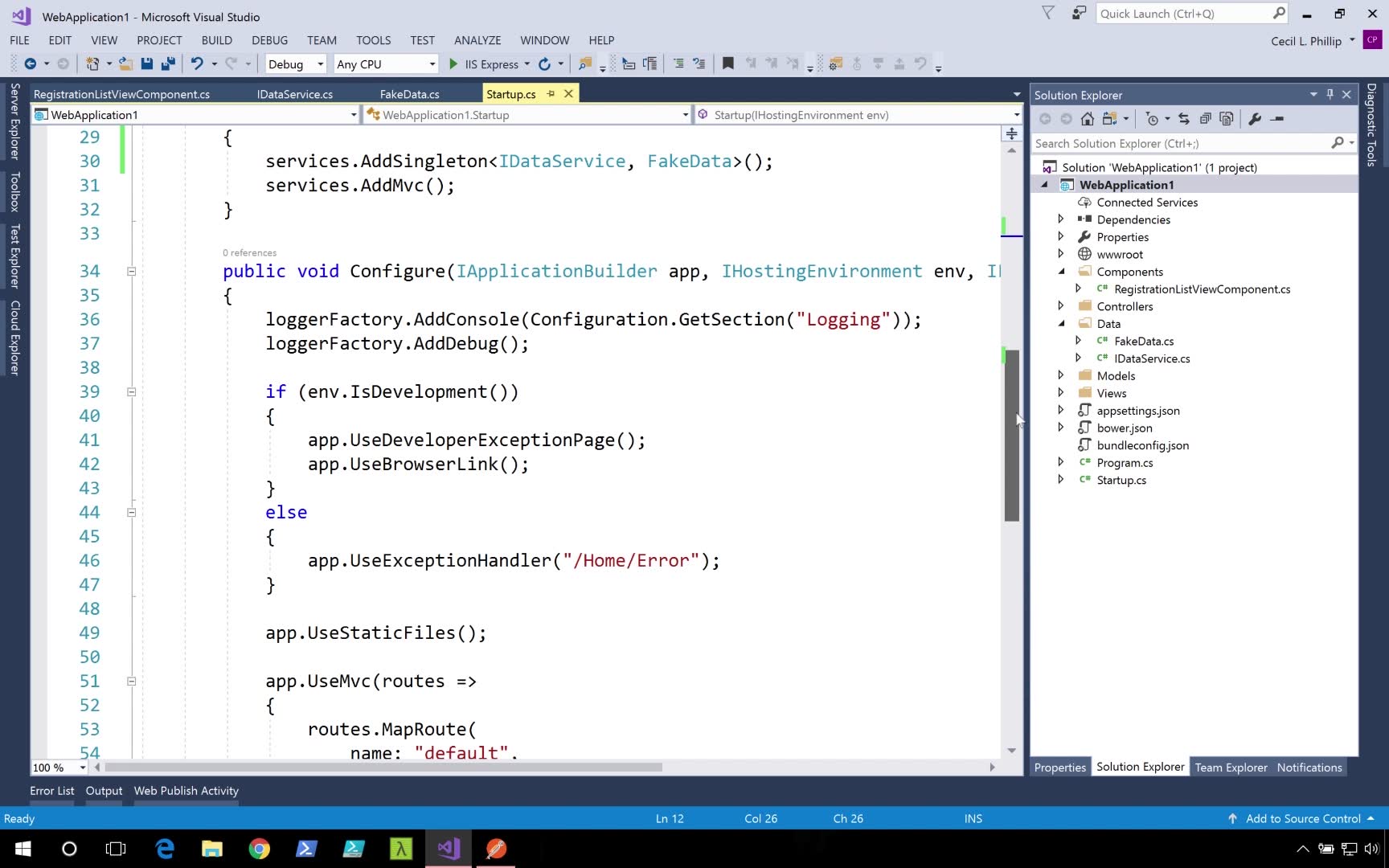Open the Error List panel

tap(51, 791)
